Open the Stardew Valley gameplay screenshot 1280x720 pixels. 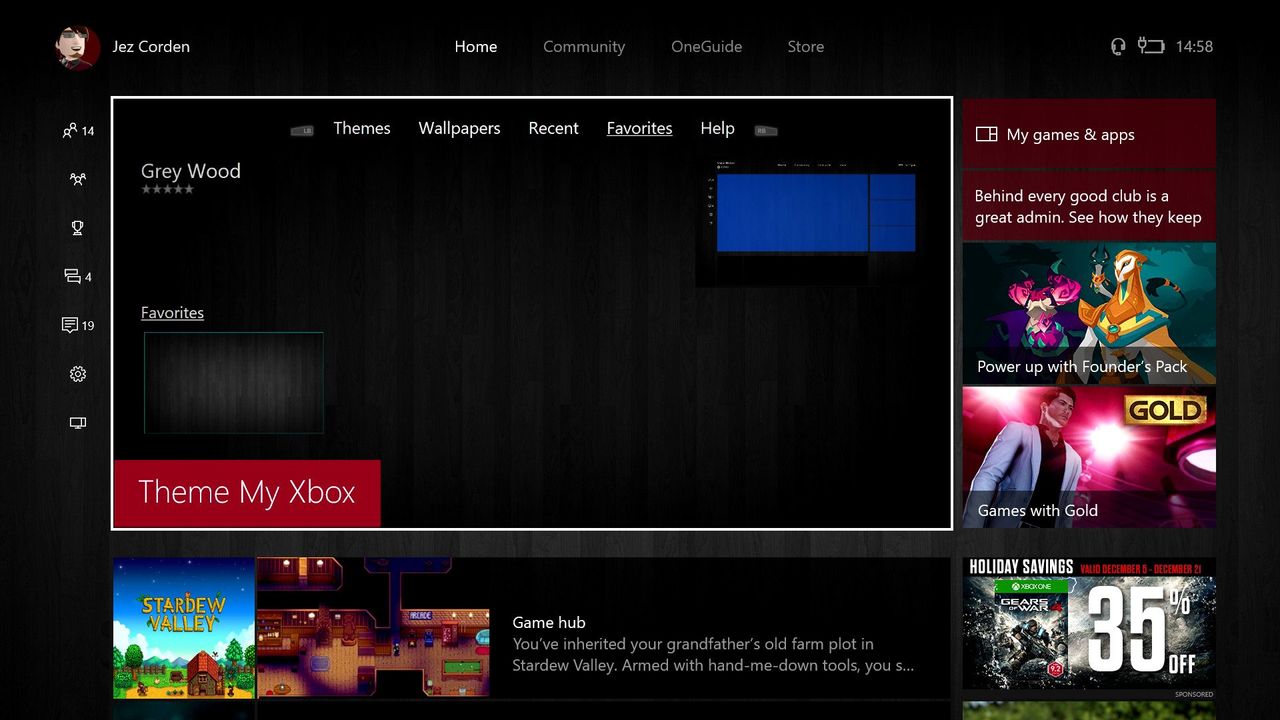(x=373, y=628)
